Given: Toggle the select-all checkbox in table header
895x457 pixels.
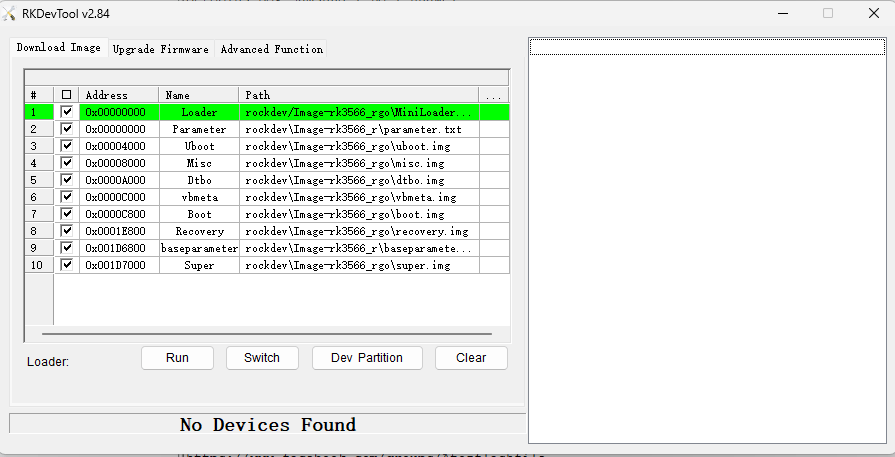Looking at the screenshot, I should click(67, 95).
